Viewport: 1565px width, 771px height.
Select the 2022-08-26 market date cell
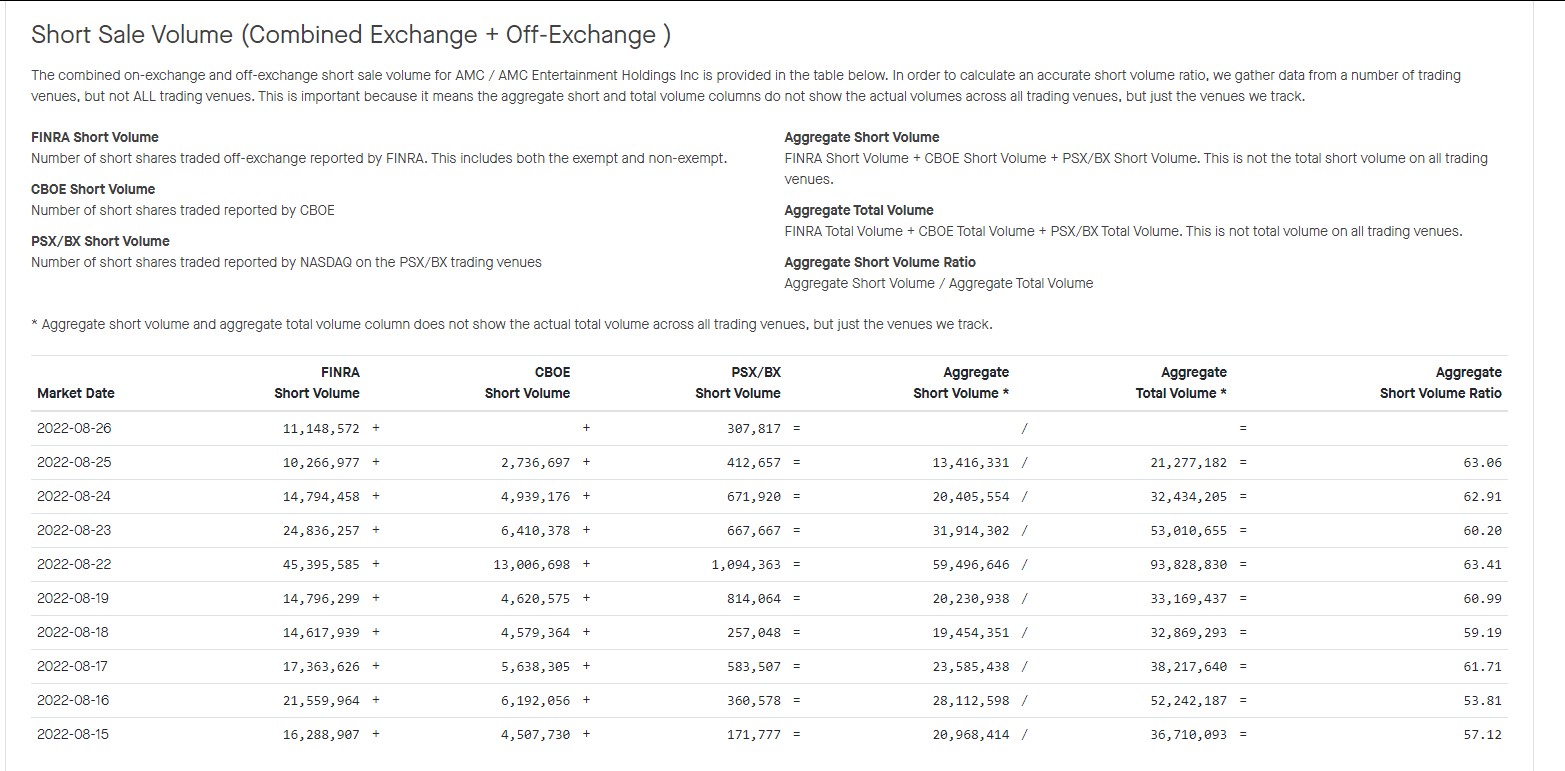point(74,428)
